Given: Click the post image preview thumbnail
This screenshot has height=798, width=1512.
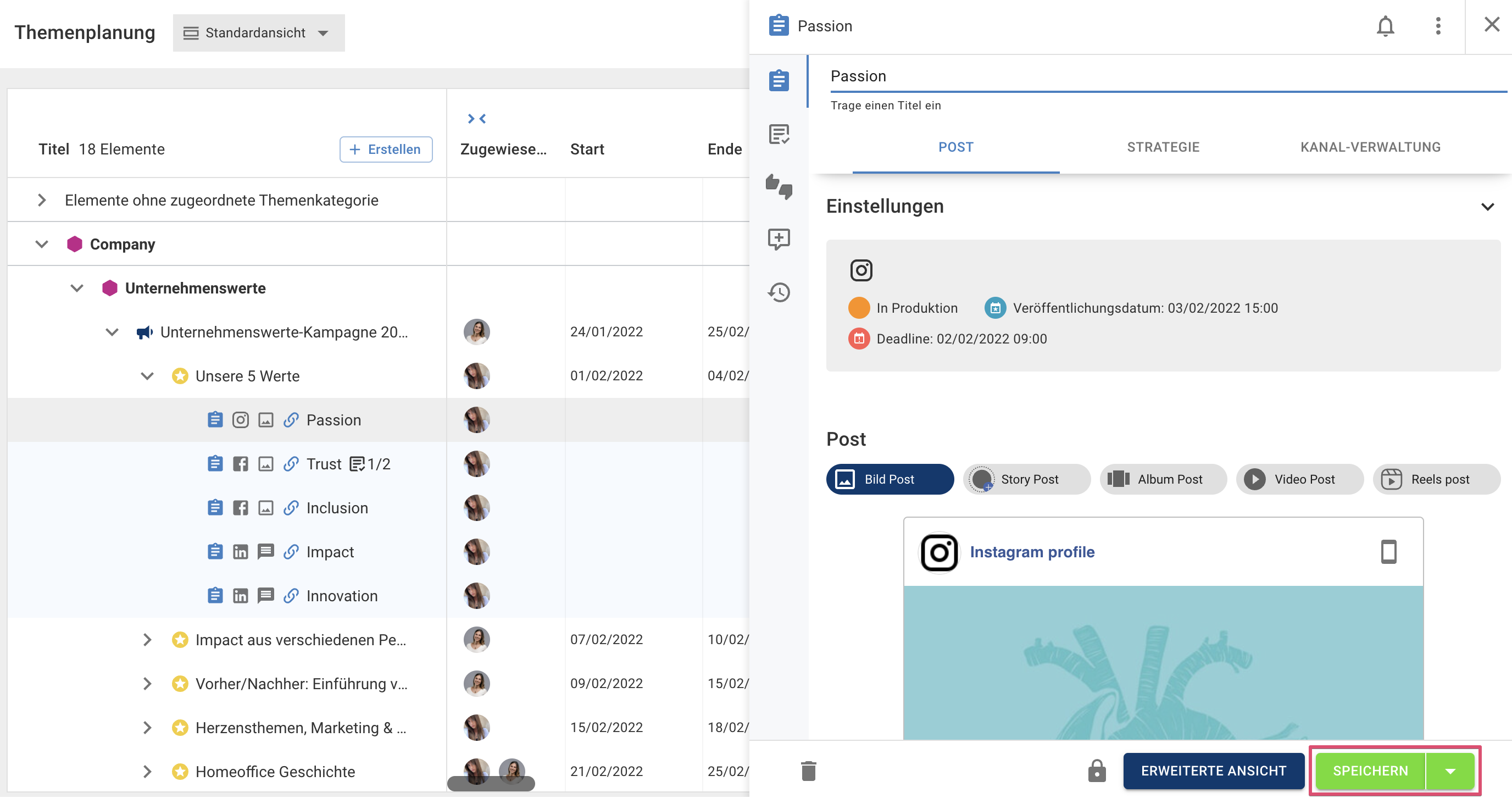Looking at the screenshot, I should 1163,662.
